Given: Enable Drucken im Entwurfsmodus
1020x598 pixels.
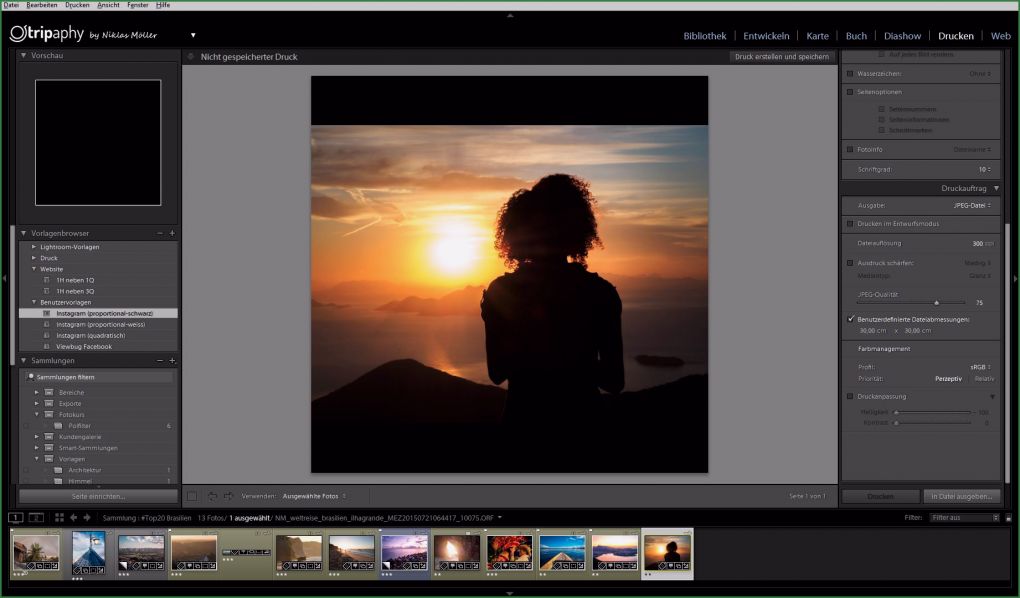Looking at the screenshot, I should 849,224.
